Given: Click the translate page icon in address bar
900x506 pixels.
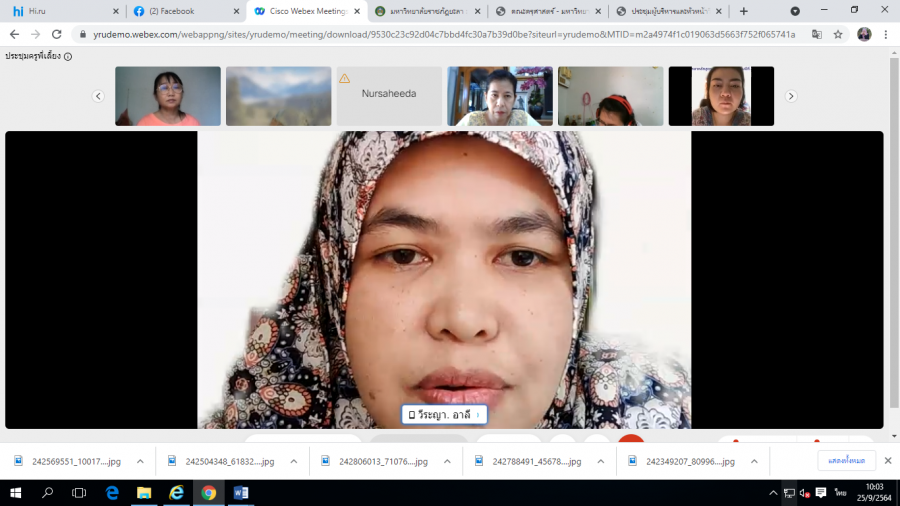Looking at the screenshot, I should click(817, 34).
